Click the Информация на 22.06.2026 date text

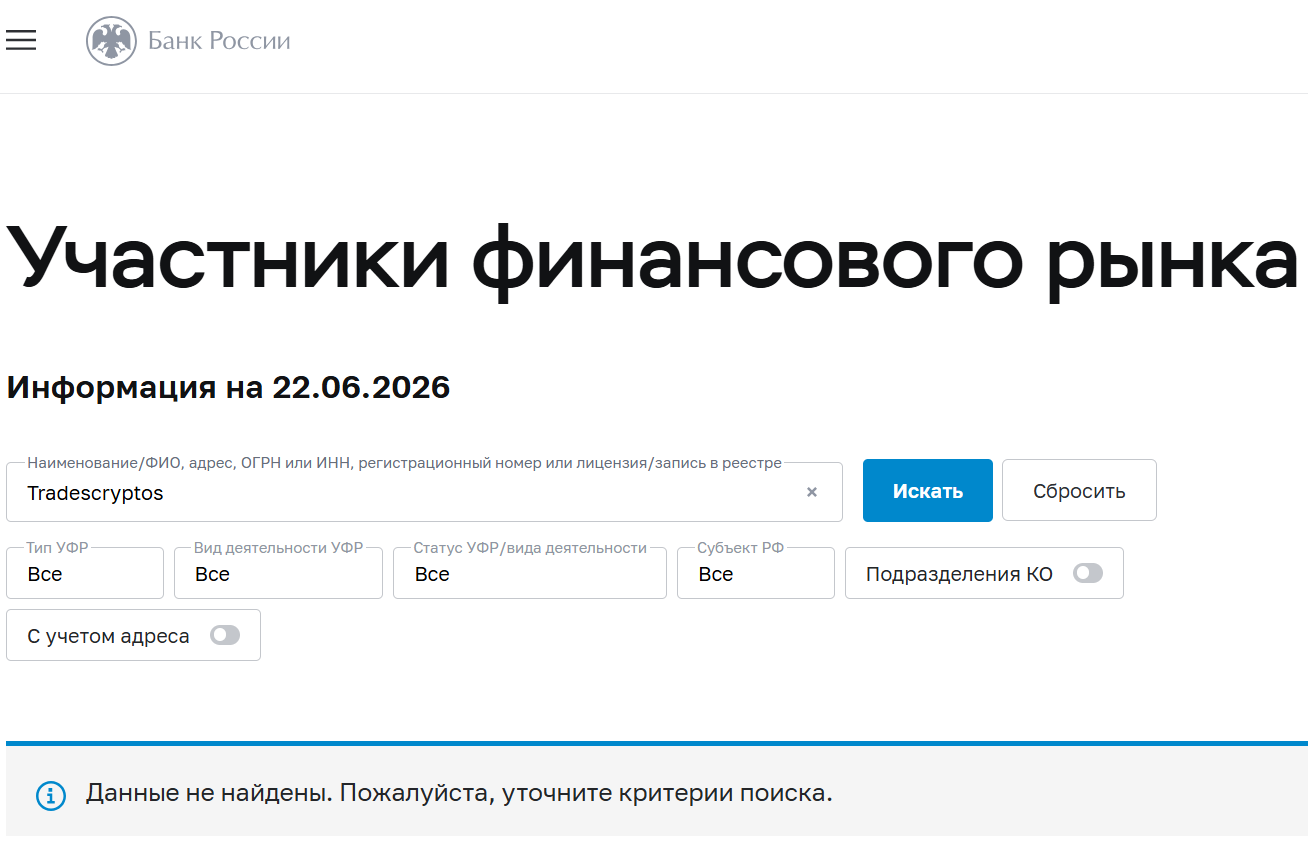click(228, 387)
